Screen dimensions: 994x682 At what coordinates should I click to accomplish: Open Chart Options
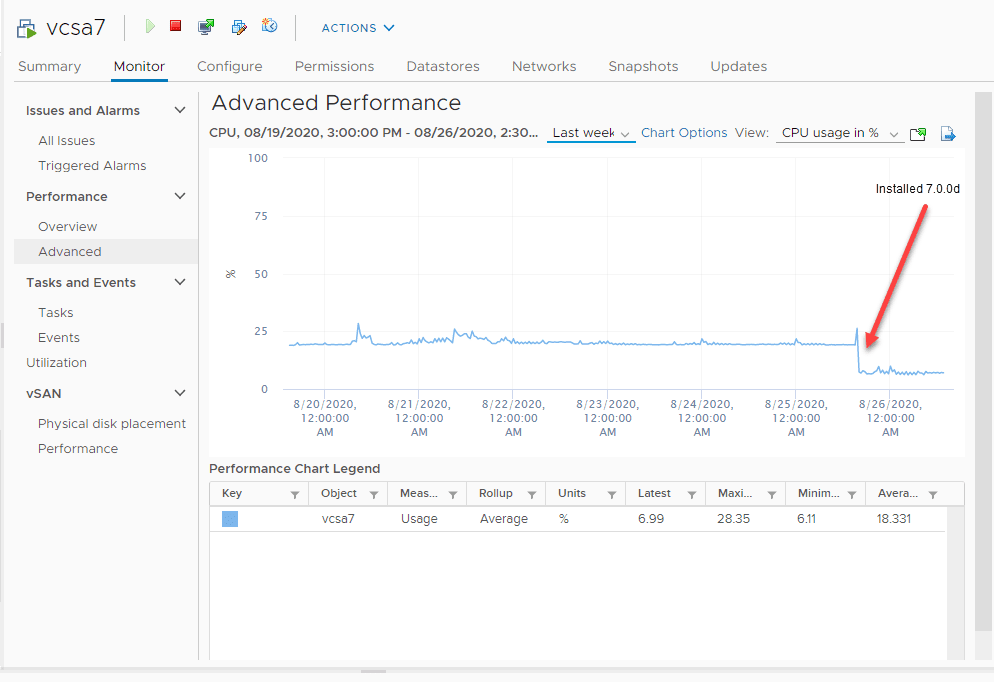click(684, 132)
